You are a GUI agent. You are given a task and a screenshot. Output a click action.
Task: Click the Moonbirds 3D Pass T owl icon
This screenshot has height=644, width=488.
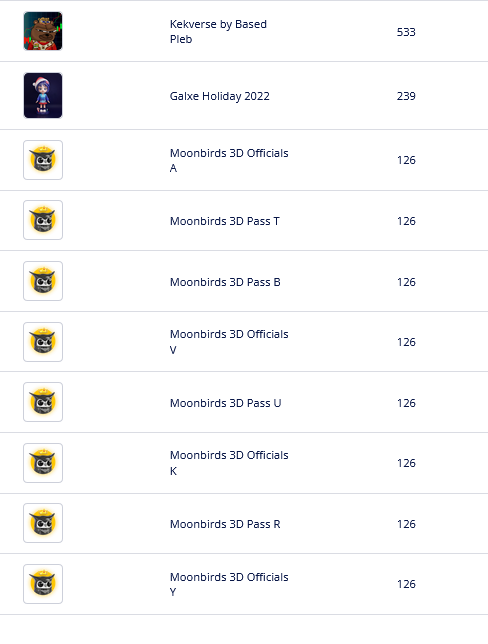43,220
